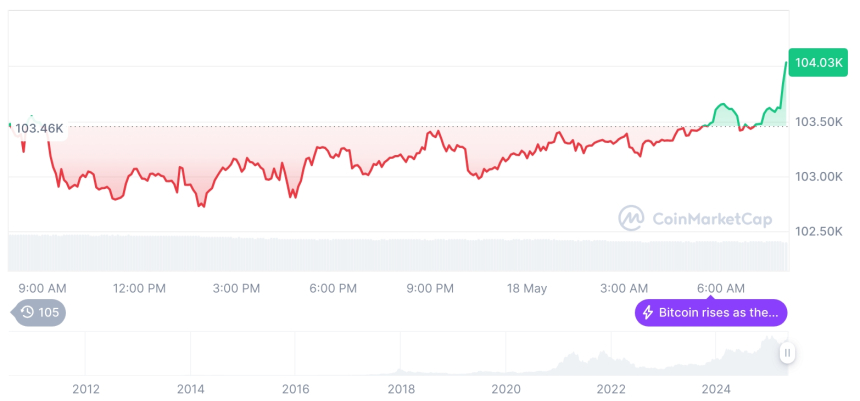Screen dimensions: 860x401
Task: Click the 102.50K y-axis label
Action: tap(818, 232)
